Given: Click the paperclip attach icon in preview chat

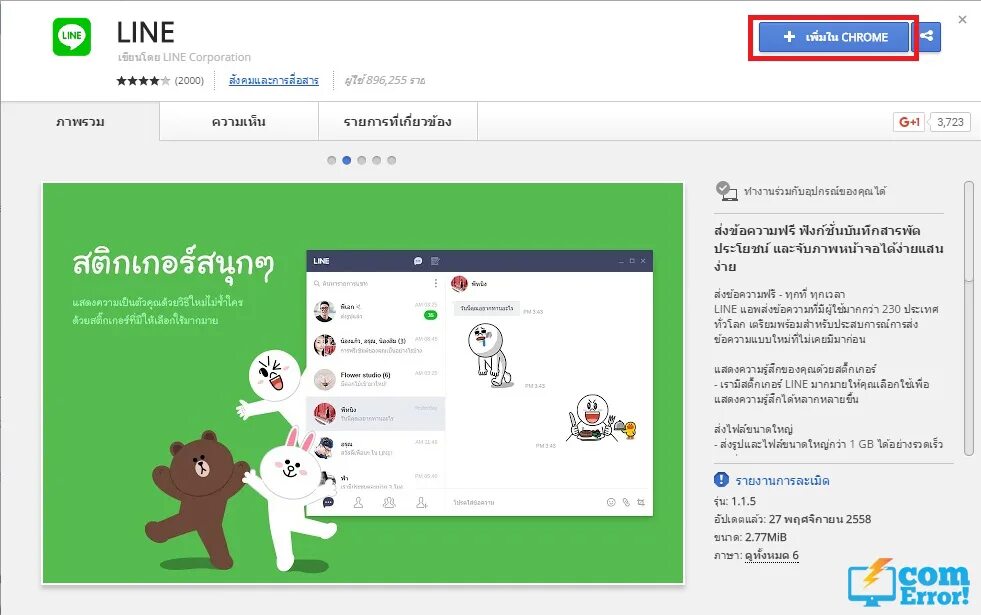Looking at the screenshot, I should click(x=626, y=502).
